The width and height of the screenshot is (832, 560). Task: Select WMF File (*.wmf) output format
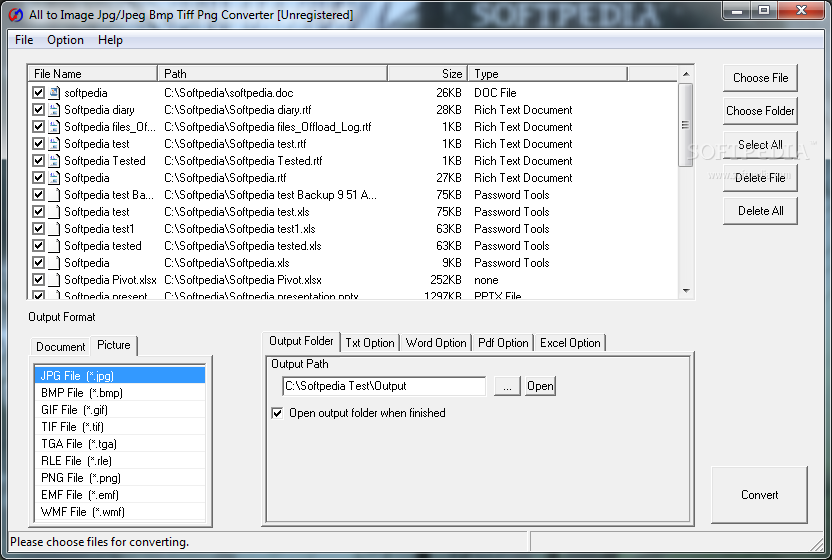click(120, 512)
